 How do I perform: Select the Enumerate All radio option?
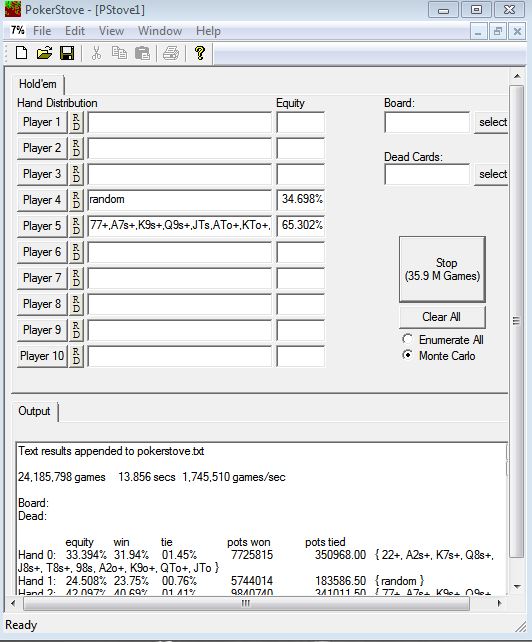pos(443,339)
